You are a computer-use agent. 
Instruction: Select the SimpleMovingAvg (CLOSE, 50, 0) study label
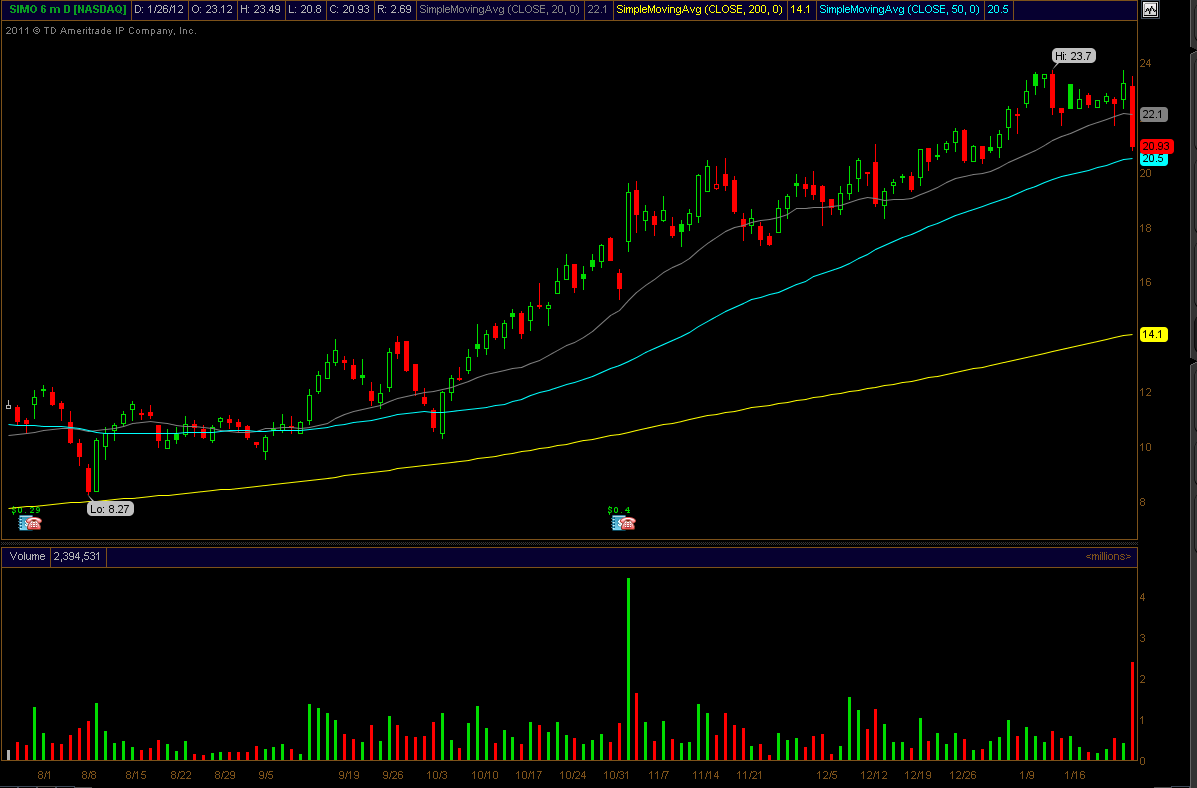[x=900, y=10]
